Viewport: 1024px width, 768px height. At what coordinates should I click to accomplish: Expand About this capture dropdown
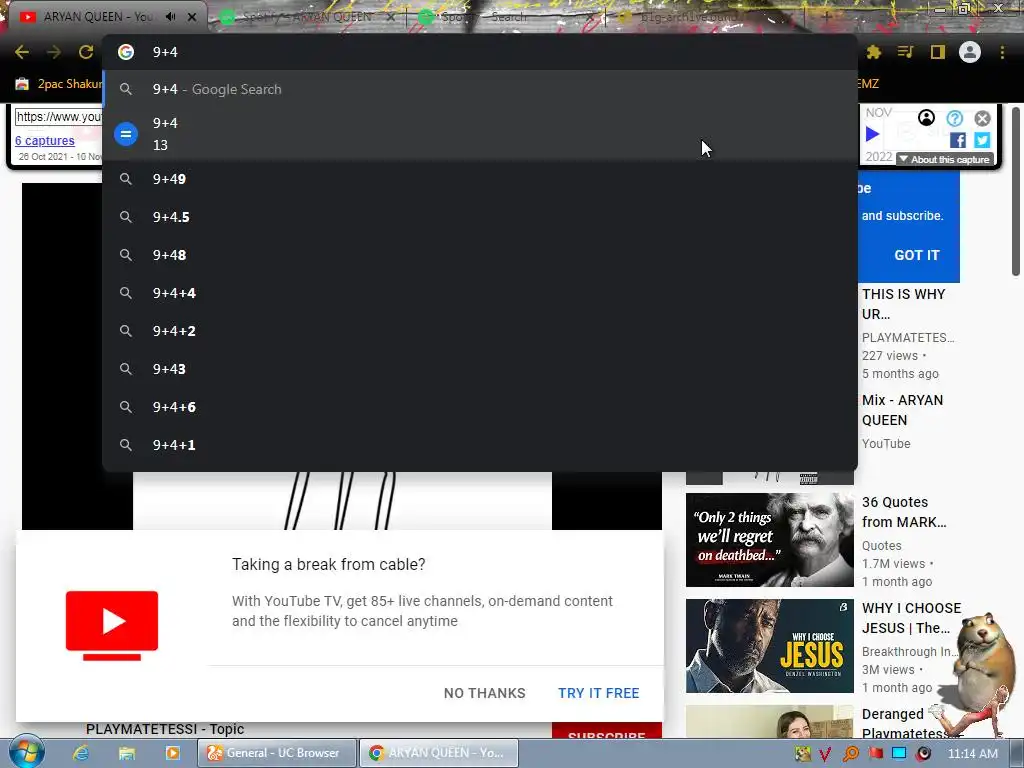point(944,159)
